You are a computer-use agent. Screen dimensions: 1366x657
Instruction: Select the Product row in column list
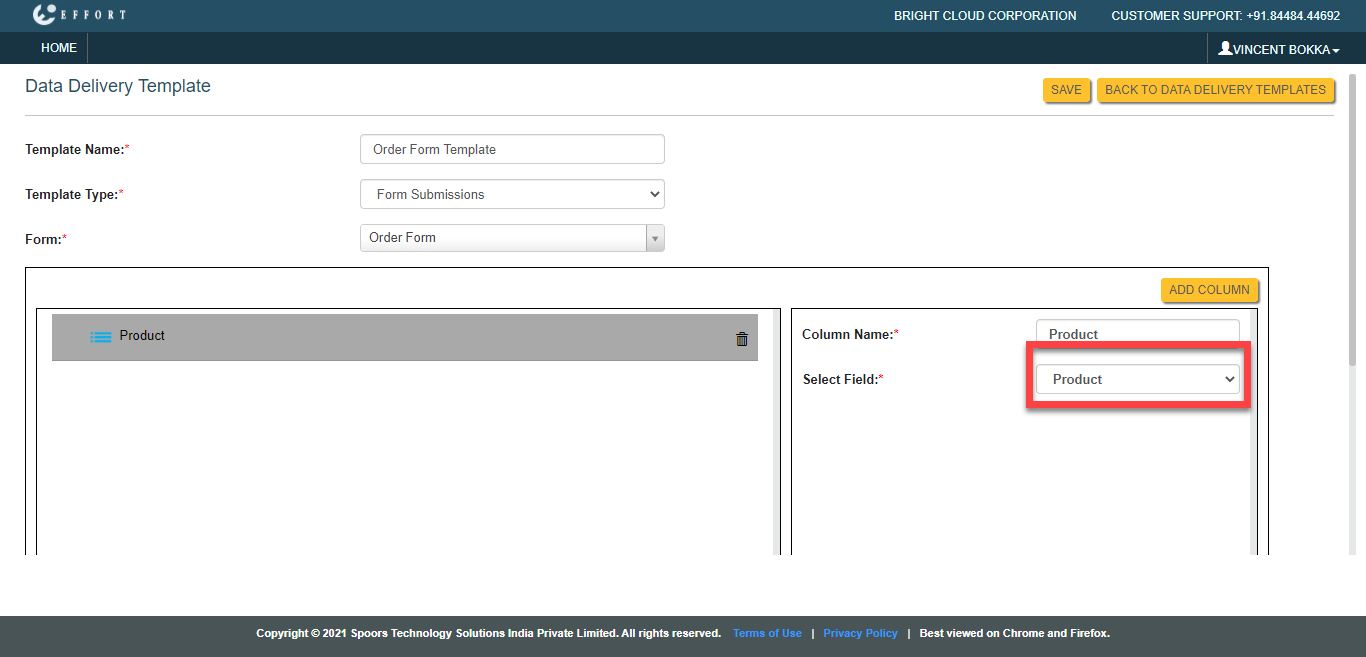coord(400,337)
